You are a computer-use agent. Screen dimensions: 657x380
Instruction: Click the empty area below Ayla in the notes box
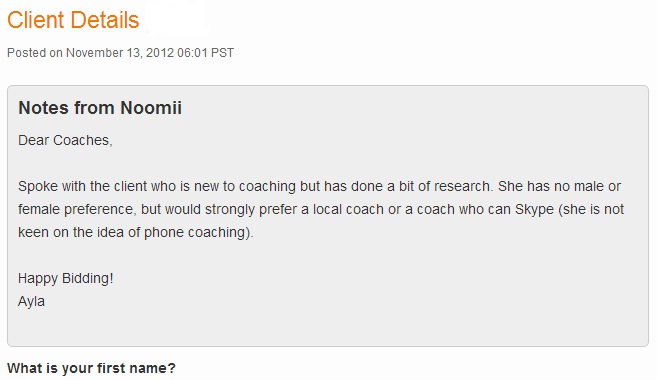click(328, 328)
